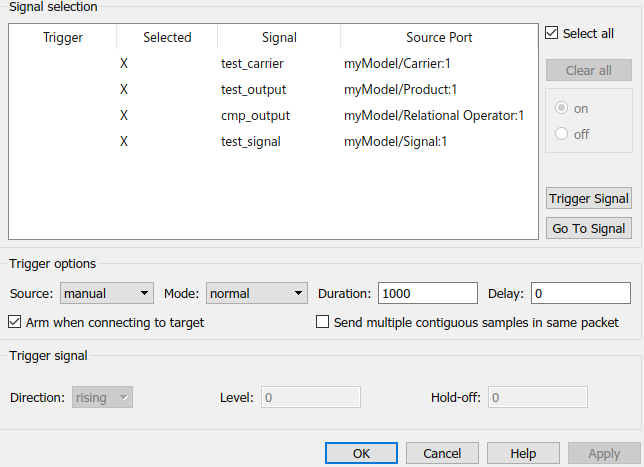
Task: Select the test_signal row
Action: [x=251, y=142]
